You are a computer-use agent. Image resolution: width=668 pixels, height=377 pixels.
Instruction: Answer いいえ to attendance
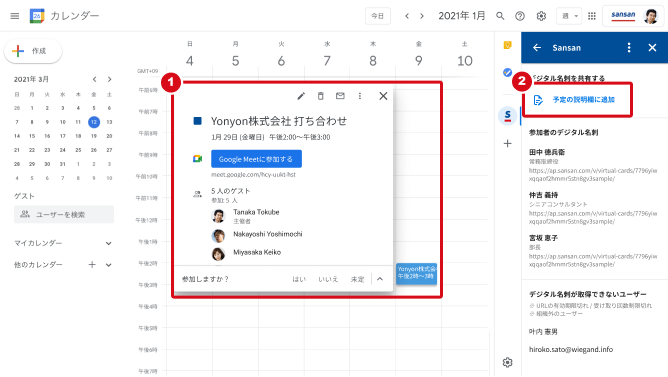pyautogui.click(x=328, y=279)
